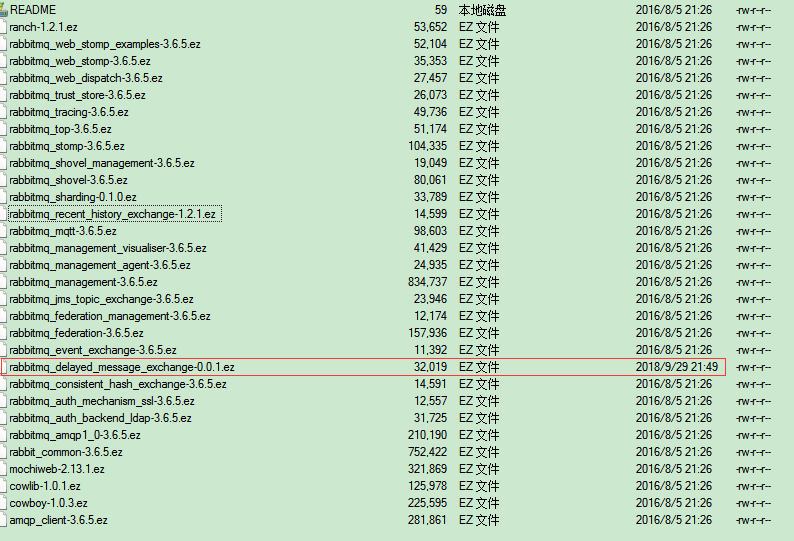
Task: Select the rabbitmq_recent_history_exchange-1.2.1.ez entry
Action: [112, 214]
